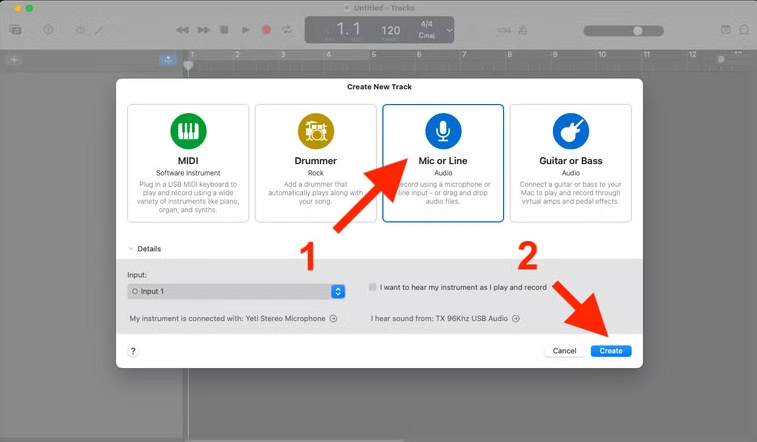
Task: Open input device settings arrow next to Yeti Stereo Microphone
Action: [x=333, y=318]
